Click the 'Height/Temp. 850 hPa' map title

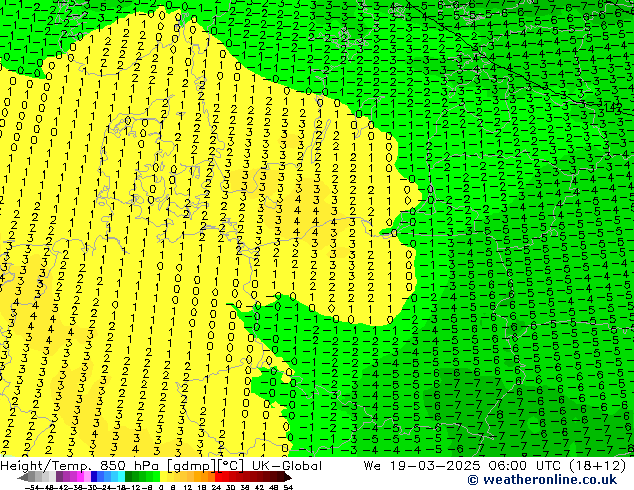pos(80,466)
